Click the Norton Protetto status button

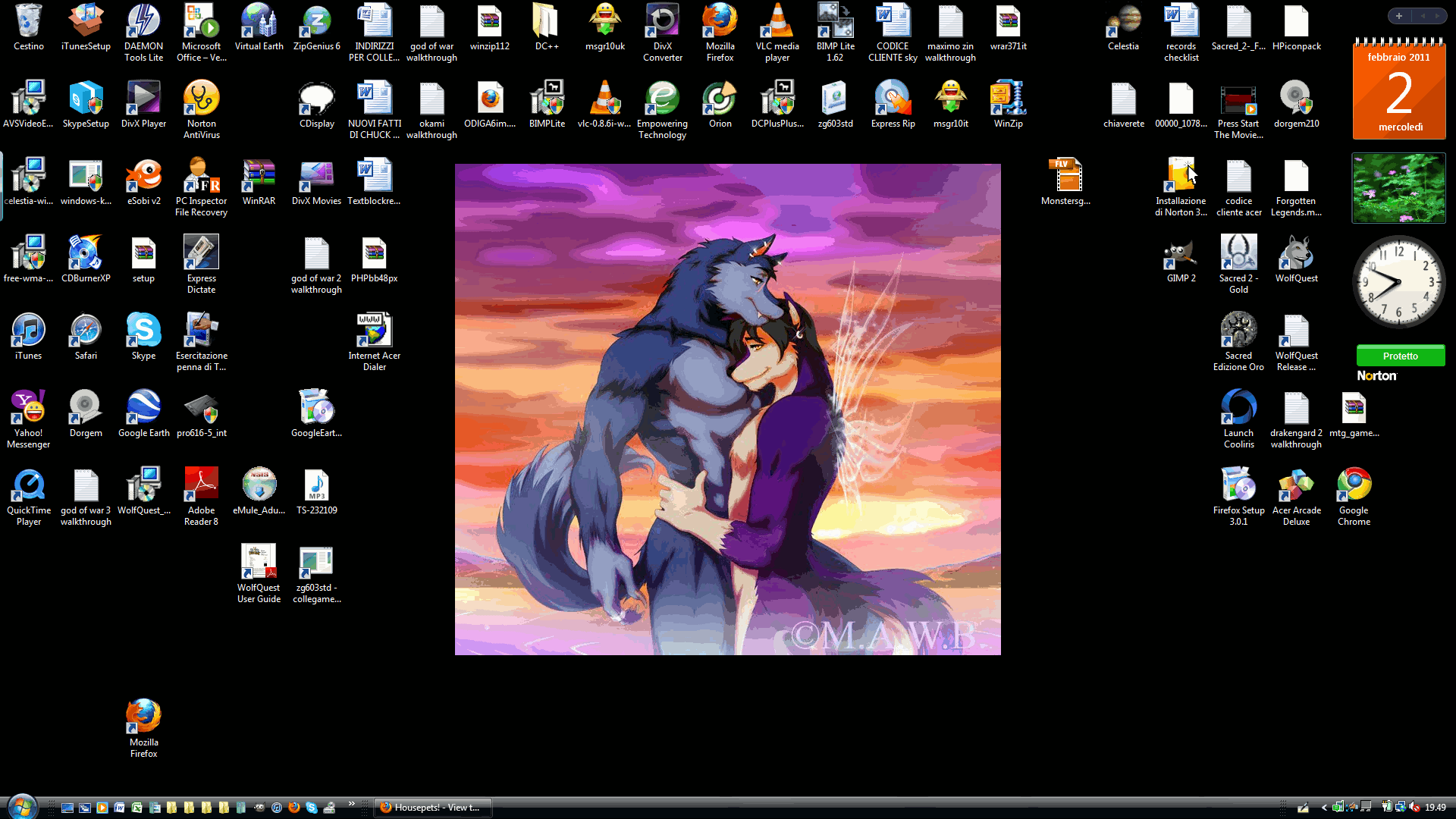[1400, 356]
